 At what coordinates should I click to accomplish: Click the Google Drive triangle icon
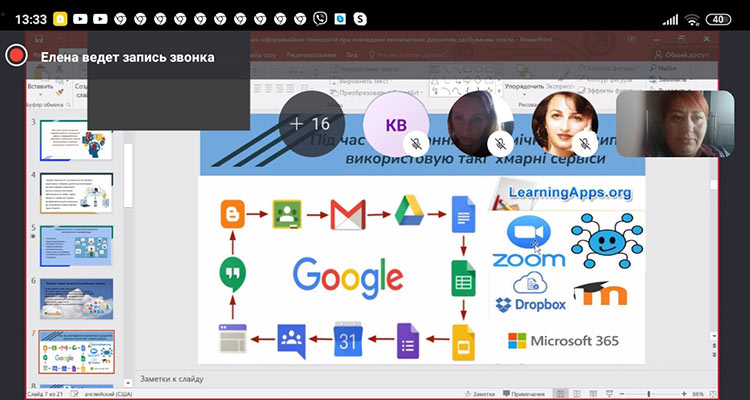coord(409,210)
